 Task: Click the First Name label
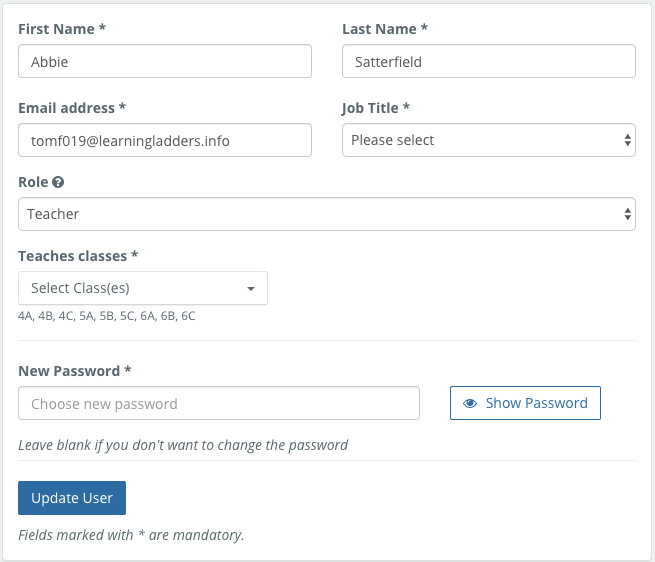(x=60, y=29)
